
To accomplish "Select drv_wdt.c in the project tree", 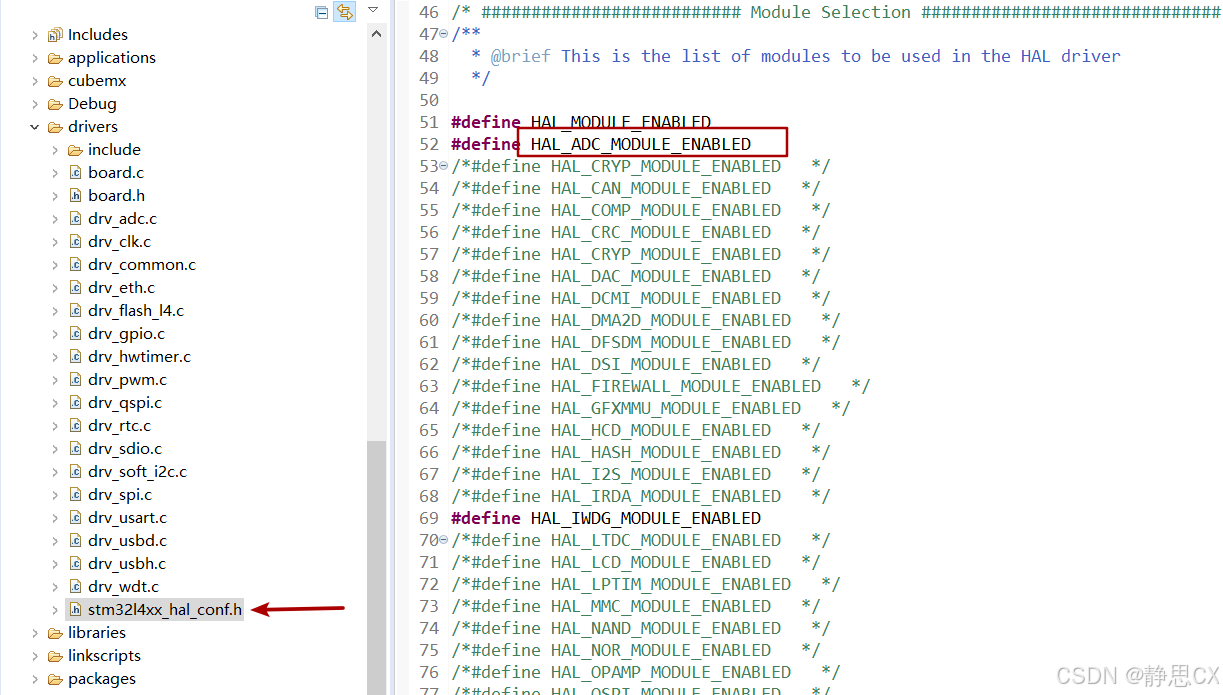I will click(123, 587).
